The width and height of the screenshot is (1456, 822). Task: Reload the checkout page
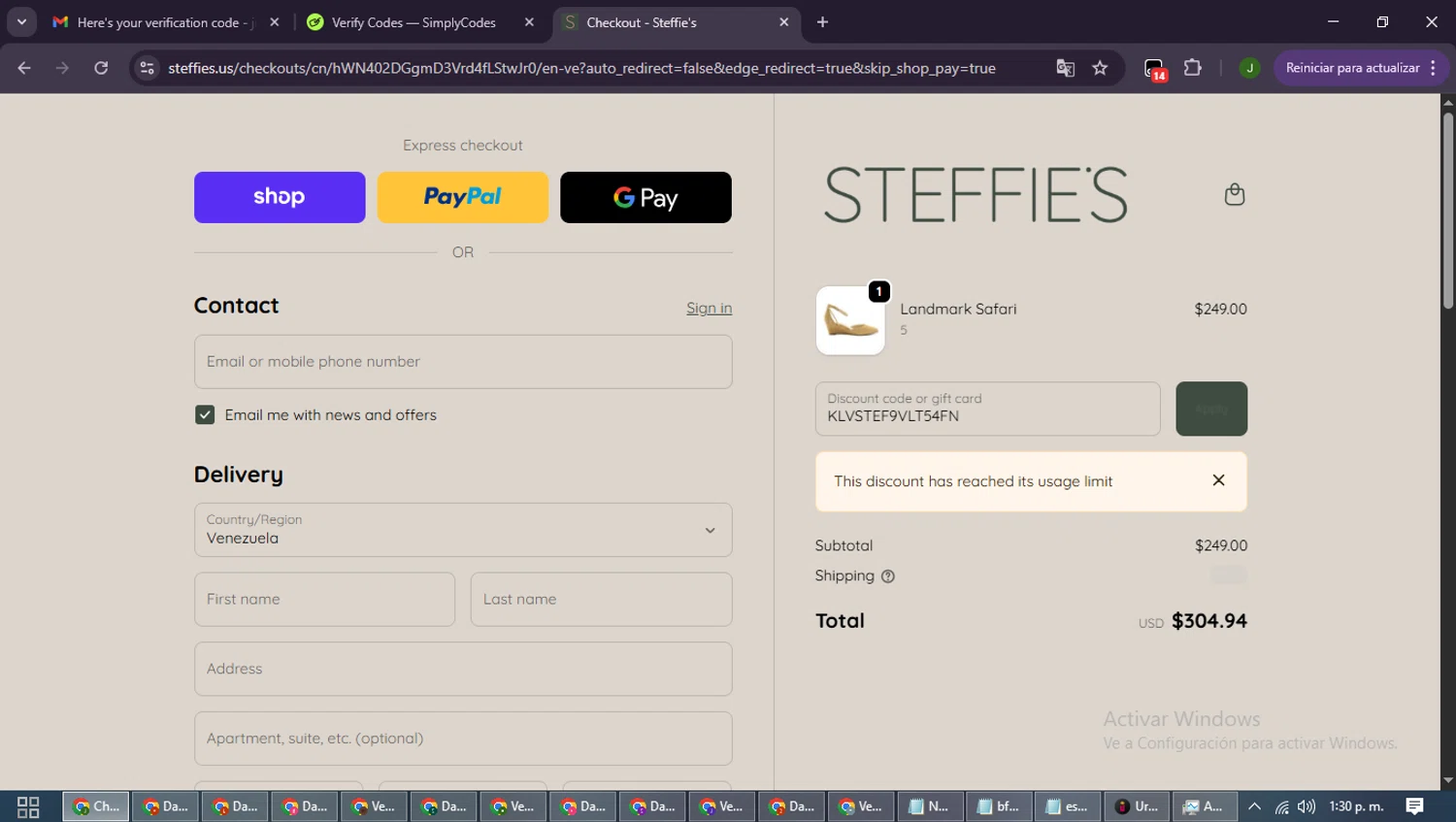101,68
